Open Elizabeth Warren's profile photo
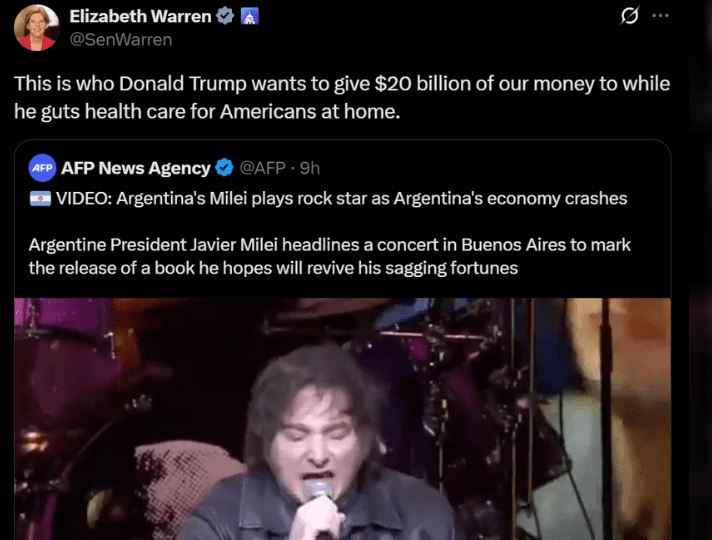 coord(36,27)
